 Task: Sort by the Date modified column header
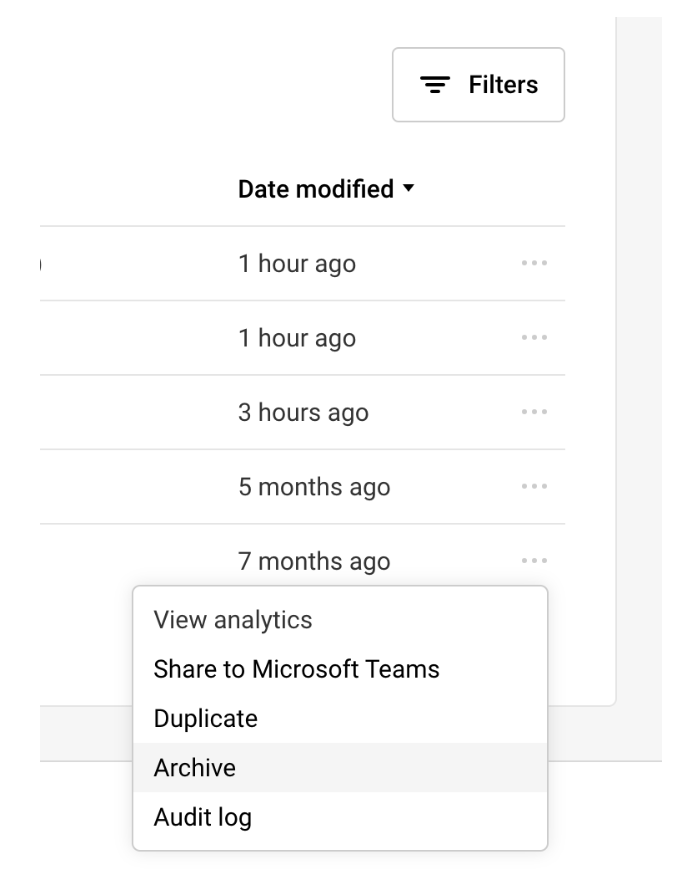coord(315,188)
